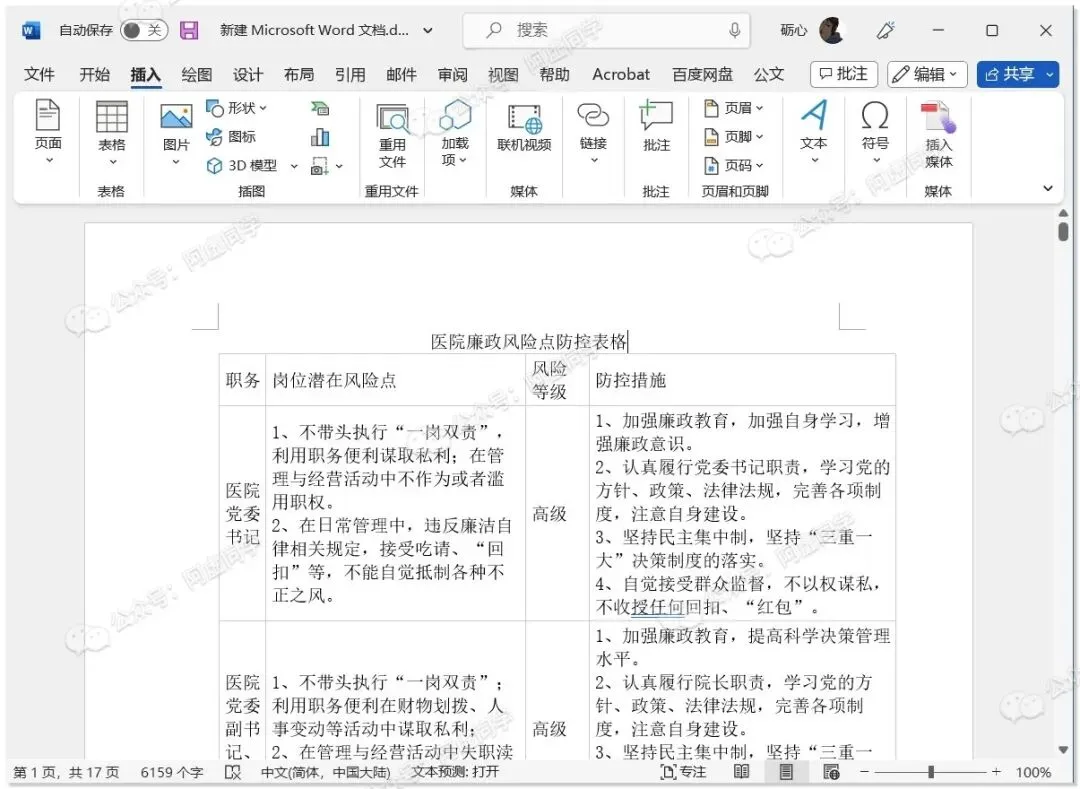
Task: Insert a picture using 图片 icon
Action: [x=176, y=132]
